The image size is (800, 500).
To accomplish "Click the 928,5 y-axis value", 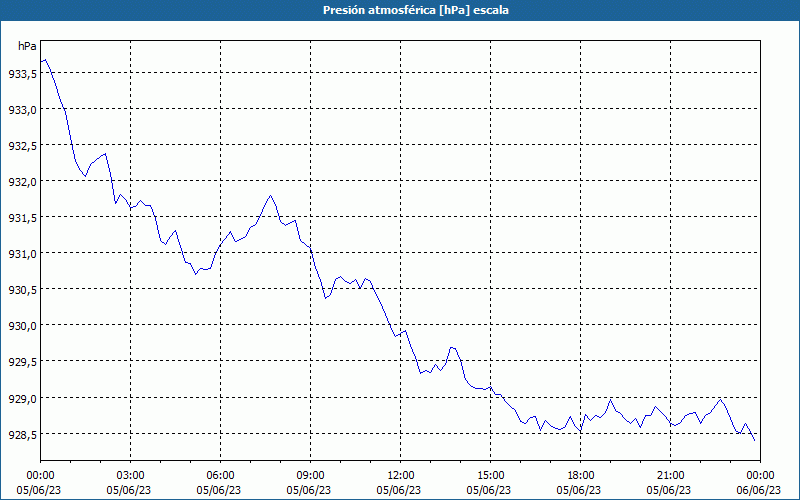I will coord(23,434).
